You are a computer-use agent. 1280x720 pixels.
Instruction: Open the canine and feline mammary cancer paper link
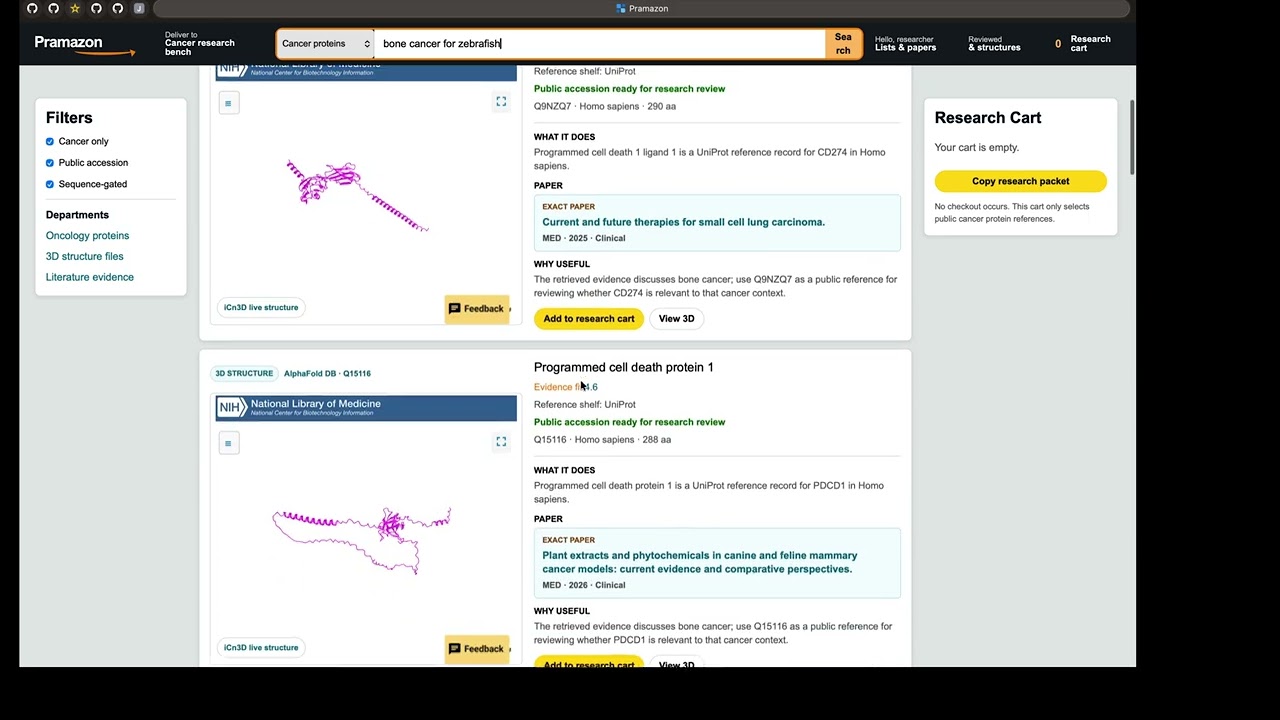[x=700, y=562]
